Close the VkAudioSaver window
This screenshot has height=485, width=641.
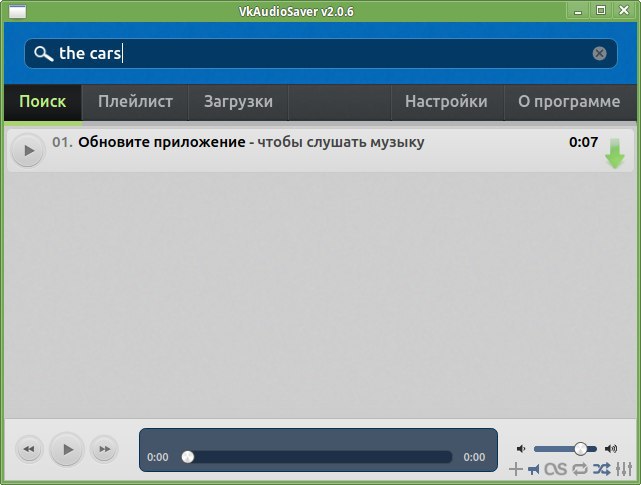click(x=624, y=11)
